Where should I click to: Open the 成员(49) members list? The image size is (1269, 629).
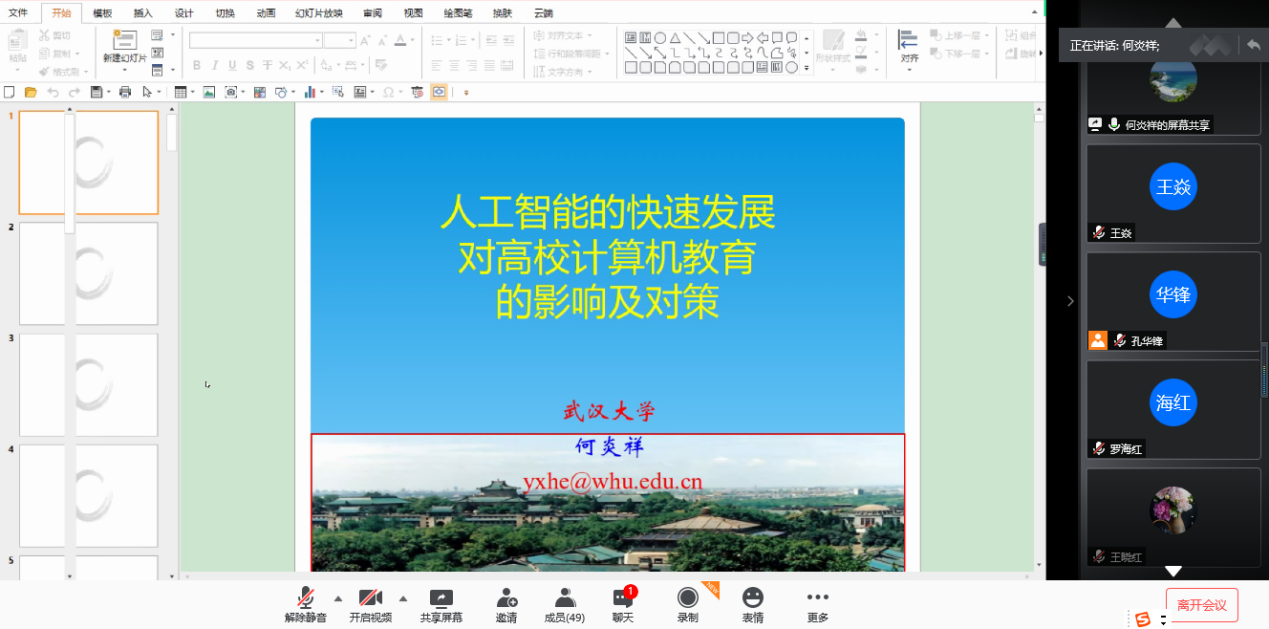565,605
